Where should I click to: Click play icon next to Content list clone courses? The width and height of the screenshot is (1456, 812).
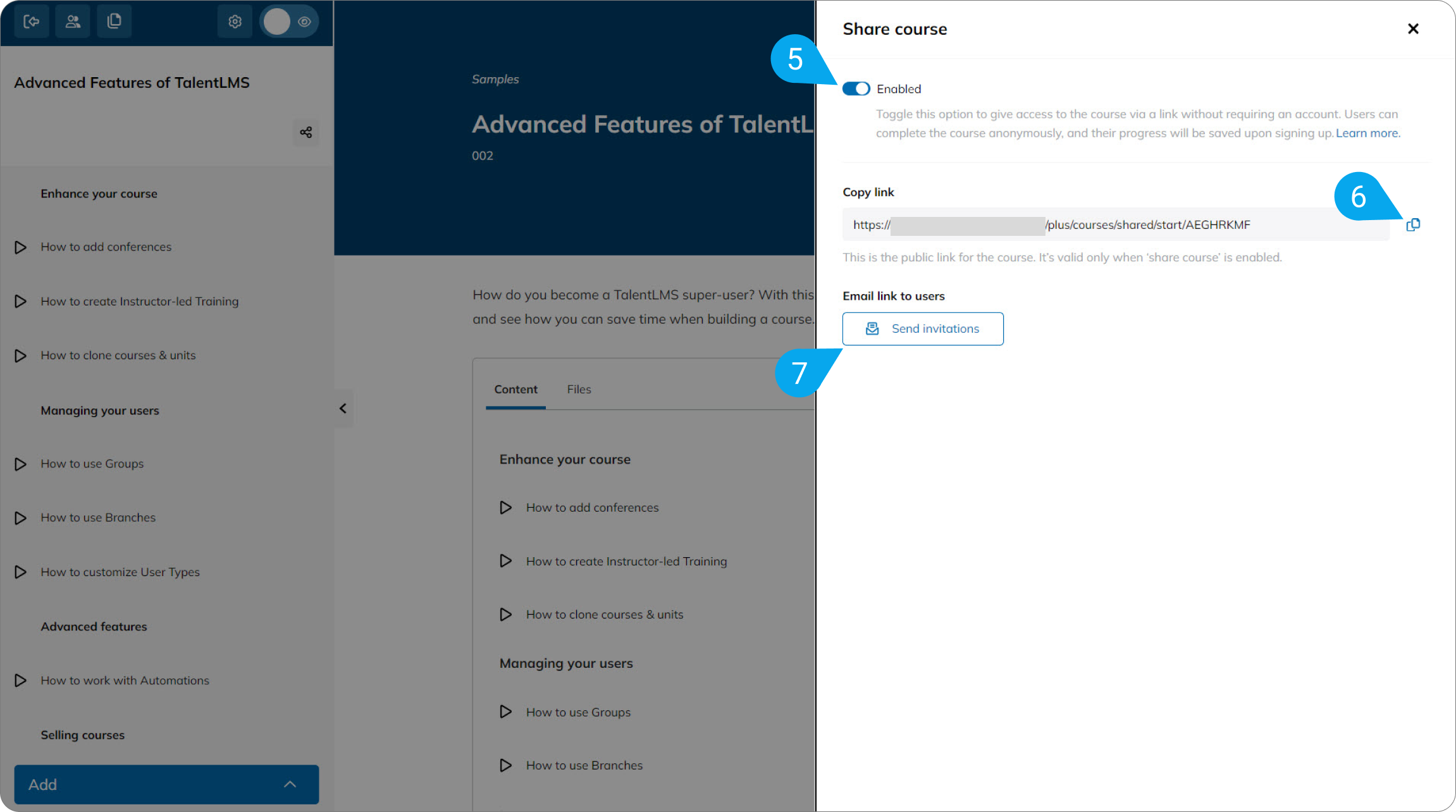point(505,615)
